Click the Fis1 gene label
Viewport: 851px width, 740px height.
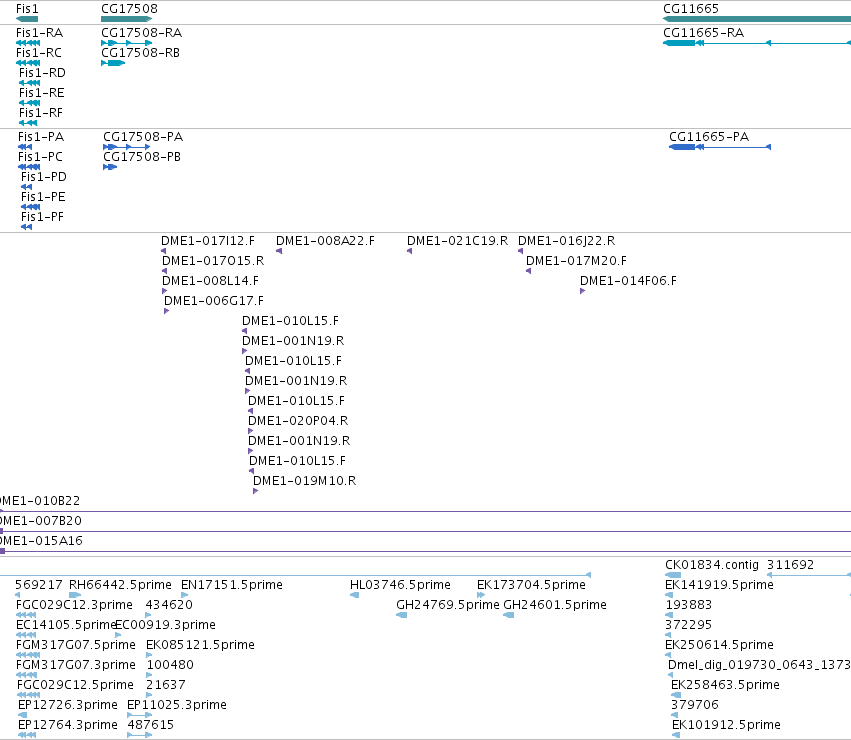[27, 9]
